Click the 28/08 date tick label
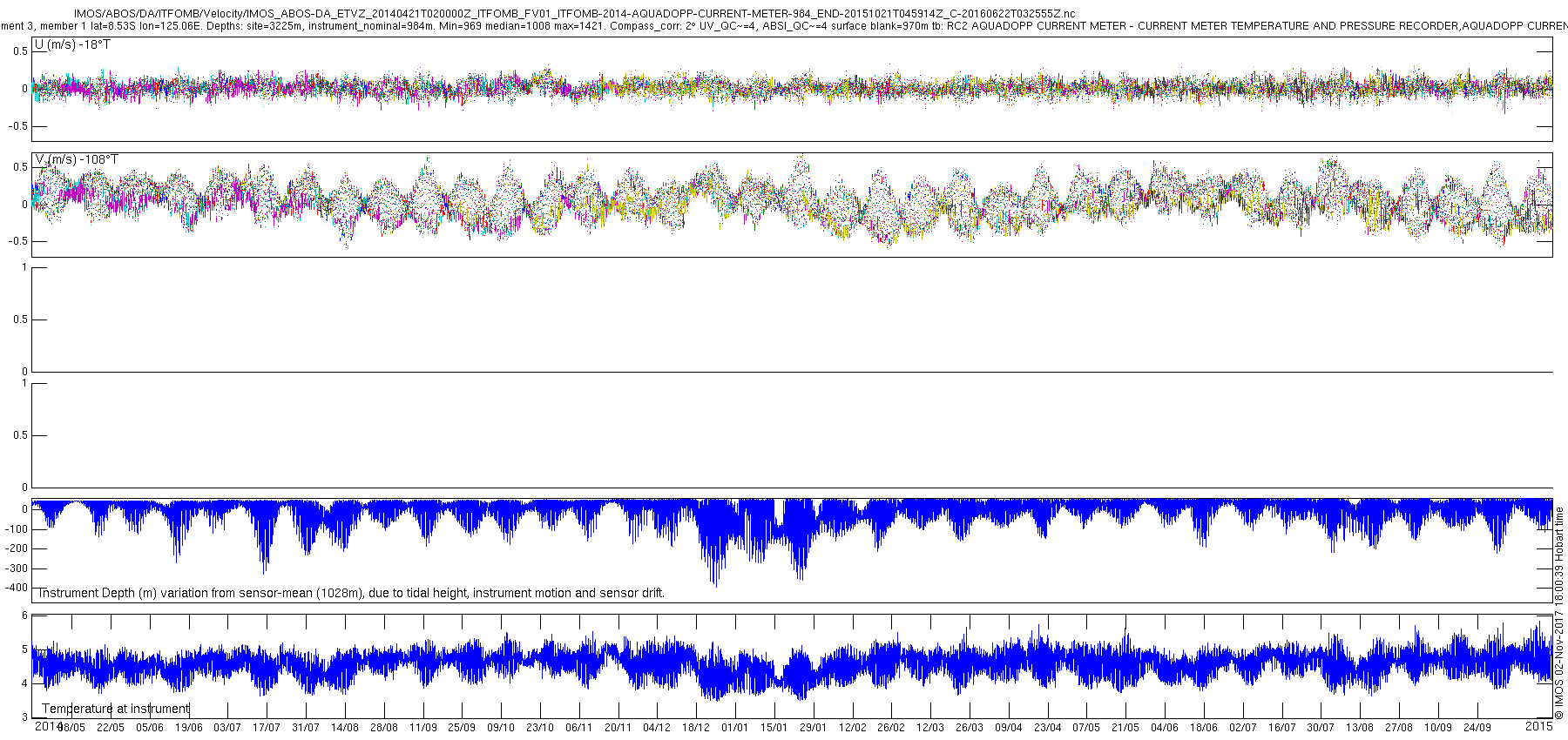This screenshot has width=1568, height=740. [x=384, y=728]
